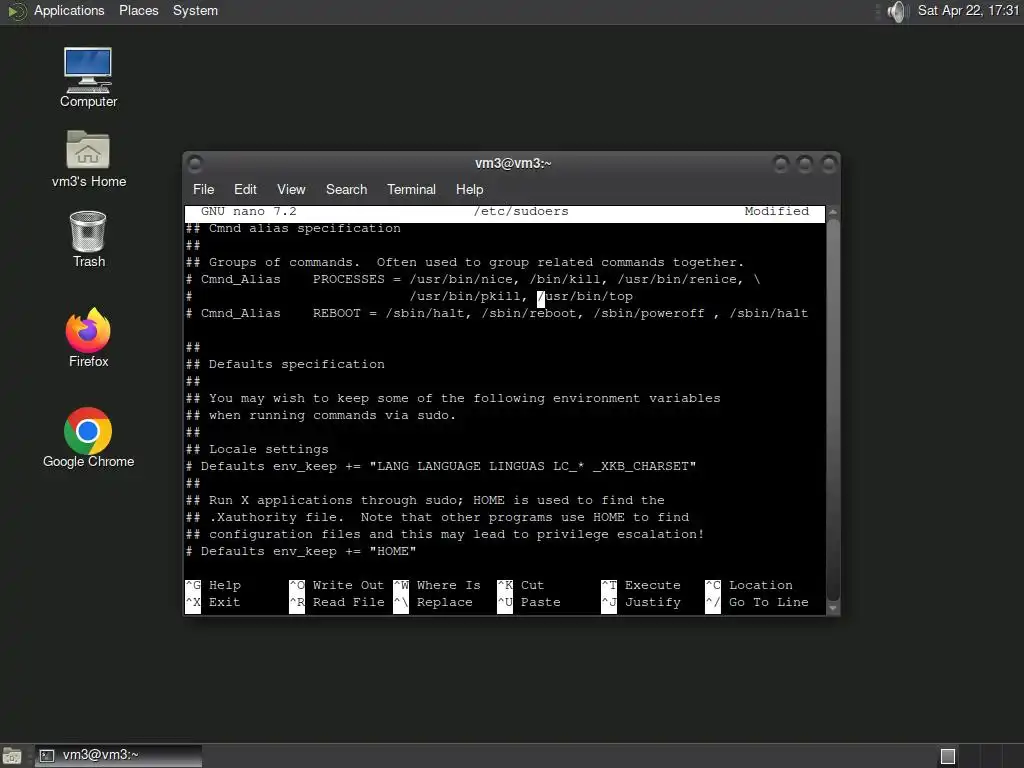The width and height of the screenshot is (1024, 768).
Task: Click '/sbin/poweroff' in the REBOOT line
Action: (649, 313)
